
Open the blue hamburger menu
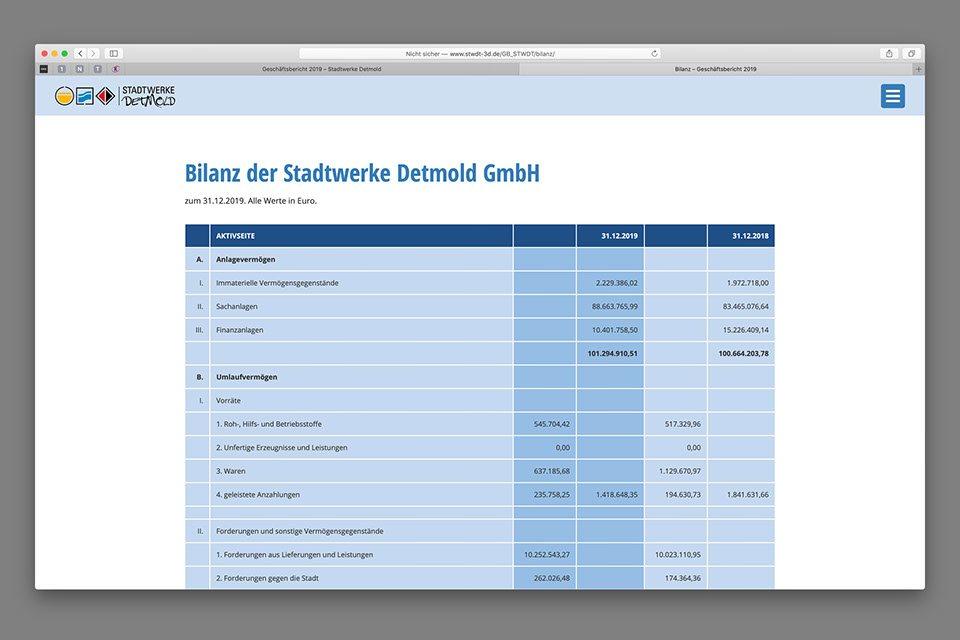point(892,96)
